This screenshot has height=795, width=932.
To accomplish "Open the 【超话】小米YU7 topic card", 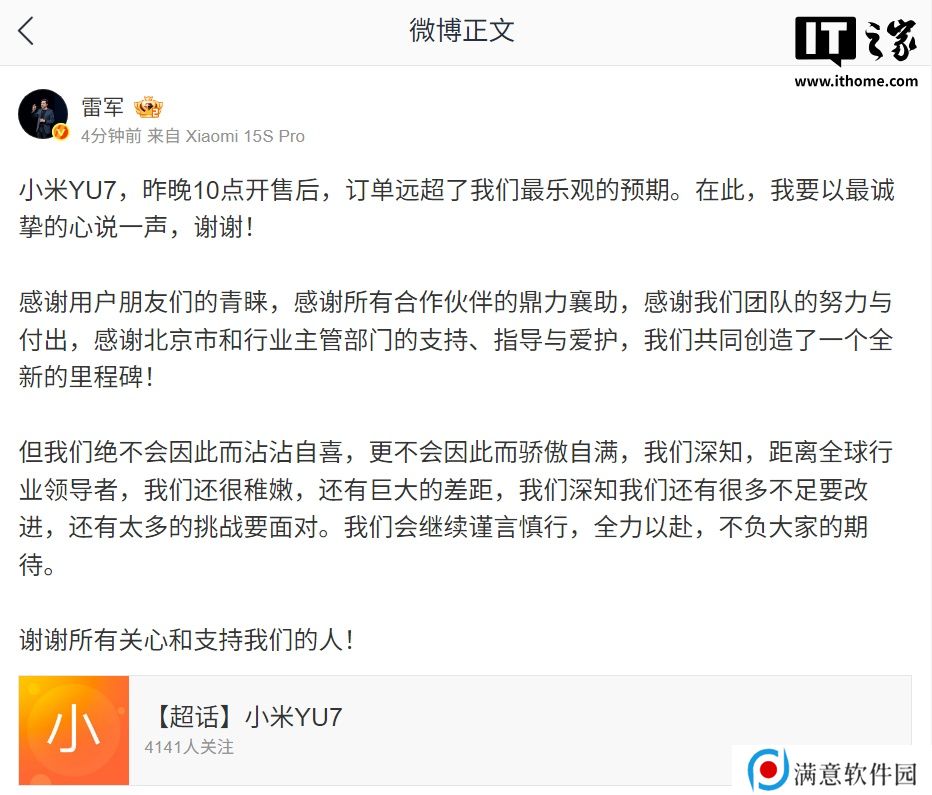I will tap(465, 730).
